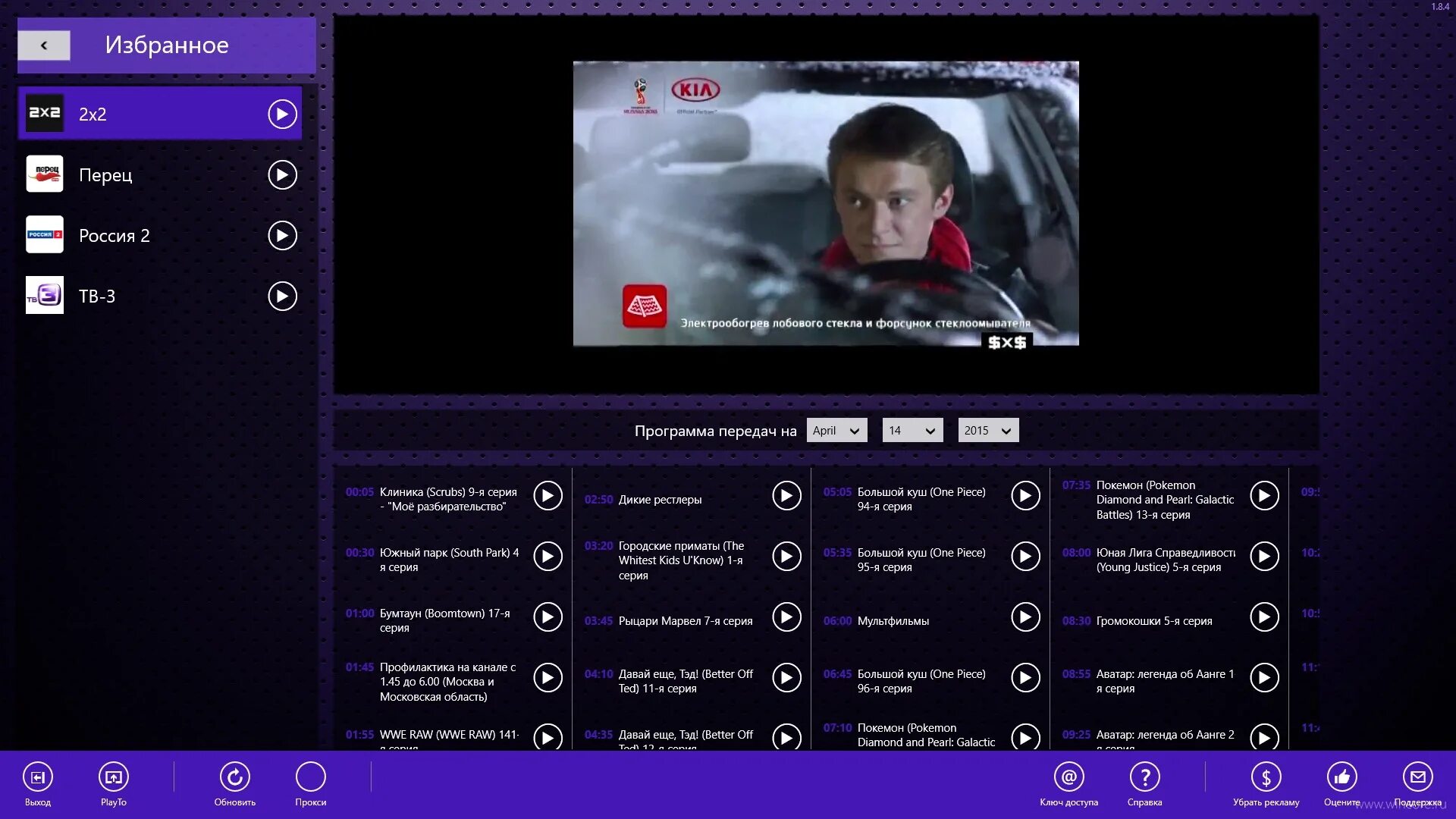Play Мультфильмы program at 06:00
The width and height of the screenshot is (1456, 819).
click(1025, 617)
